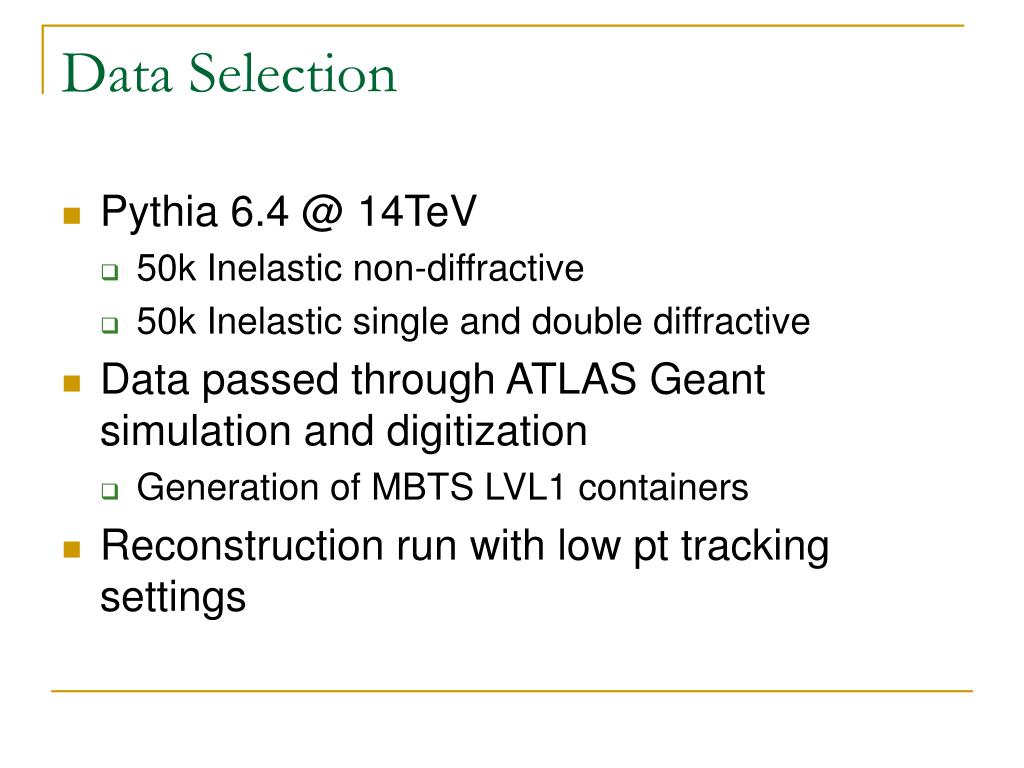Click the hollow bullet before 'single and double diffractive'
Screen dimensions: 1024x768
click(x=110, y=325)
